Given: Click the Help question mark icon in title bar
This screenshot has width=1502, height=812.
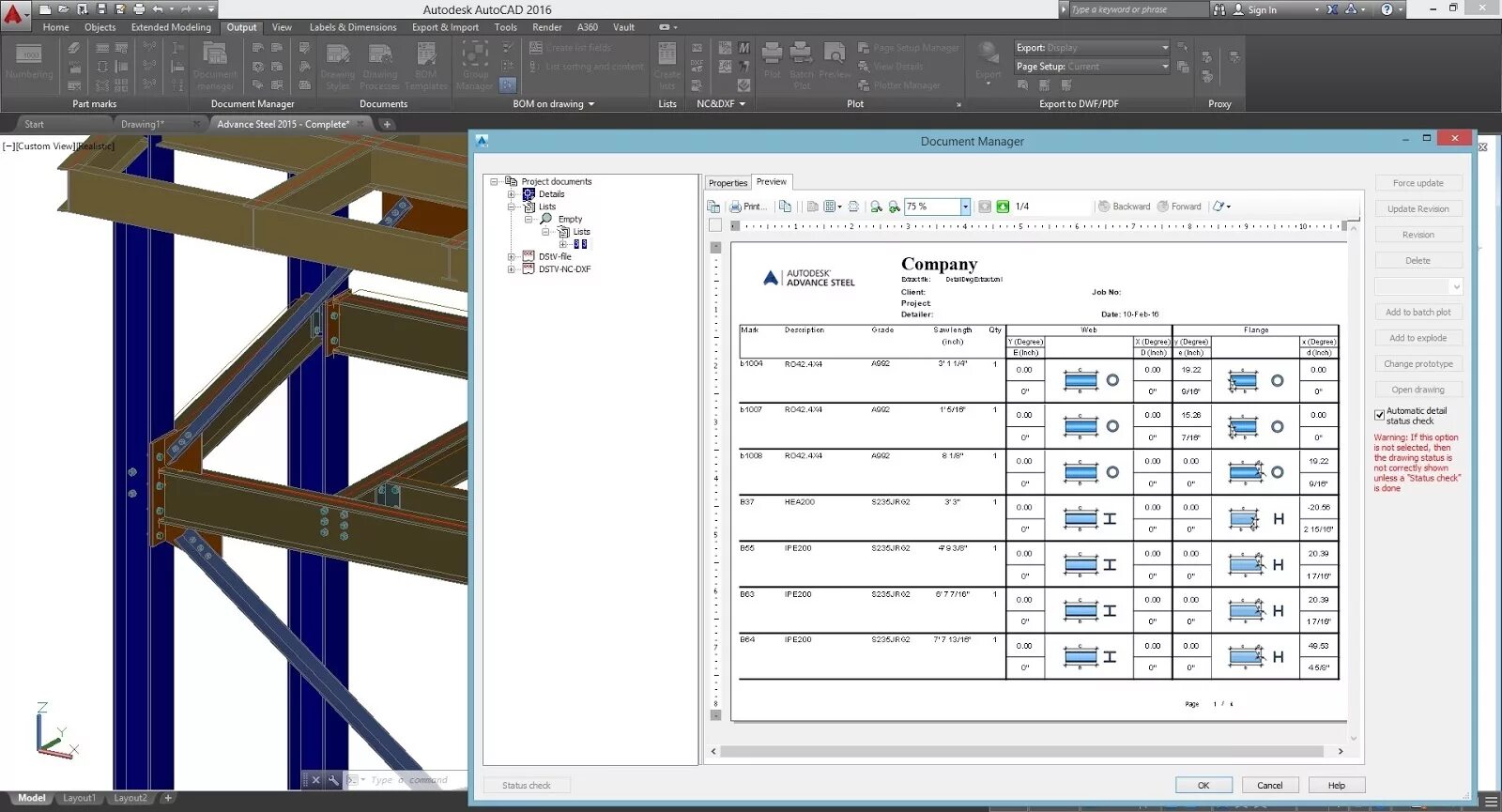Looking at the screenshot, I should 1387,9.
